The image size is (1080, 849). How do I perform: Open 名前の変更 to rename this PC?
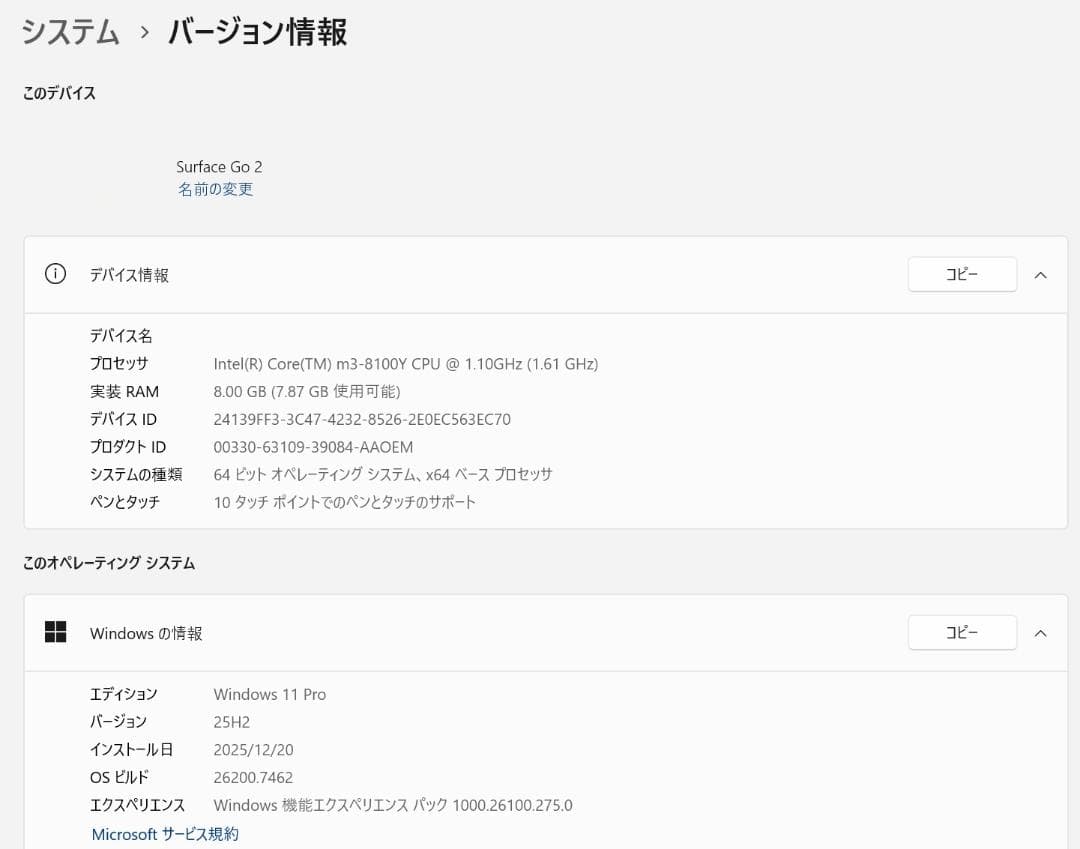(x=216, y=189)
